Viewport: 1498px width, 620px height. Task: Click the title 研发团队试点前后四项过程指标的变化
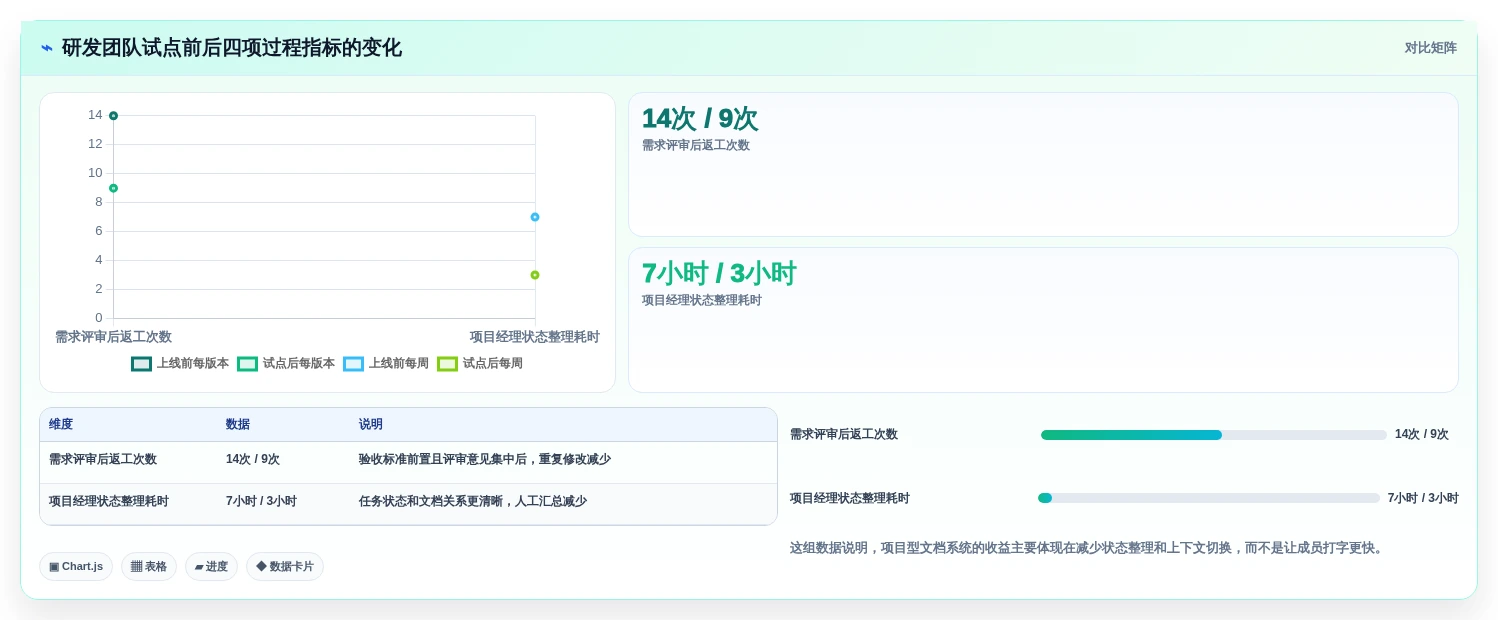click(232, 48)
